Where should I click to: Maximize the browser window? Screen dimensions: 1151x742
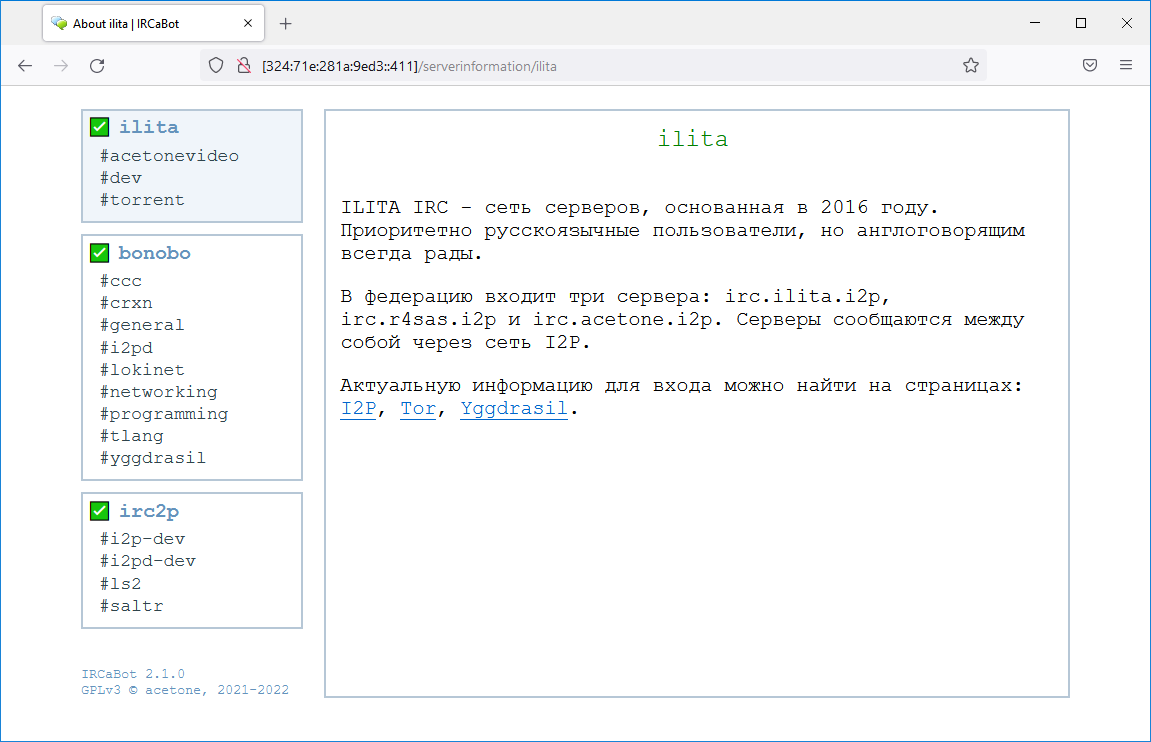coord(1081,23)
